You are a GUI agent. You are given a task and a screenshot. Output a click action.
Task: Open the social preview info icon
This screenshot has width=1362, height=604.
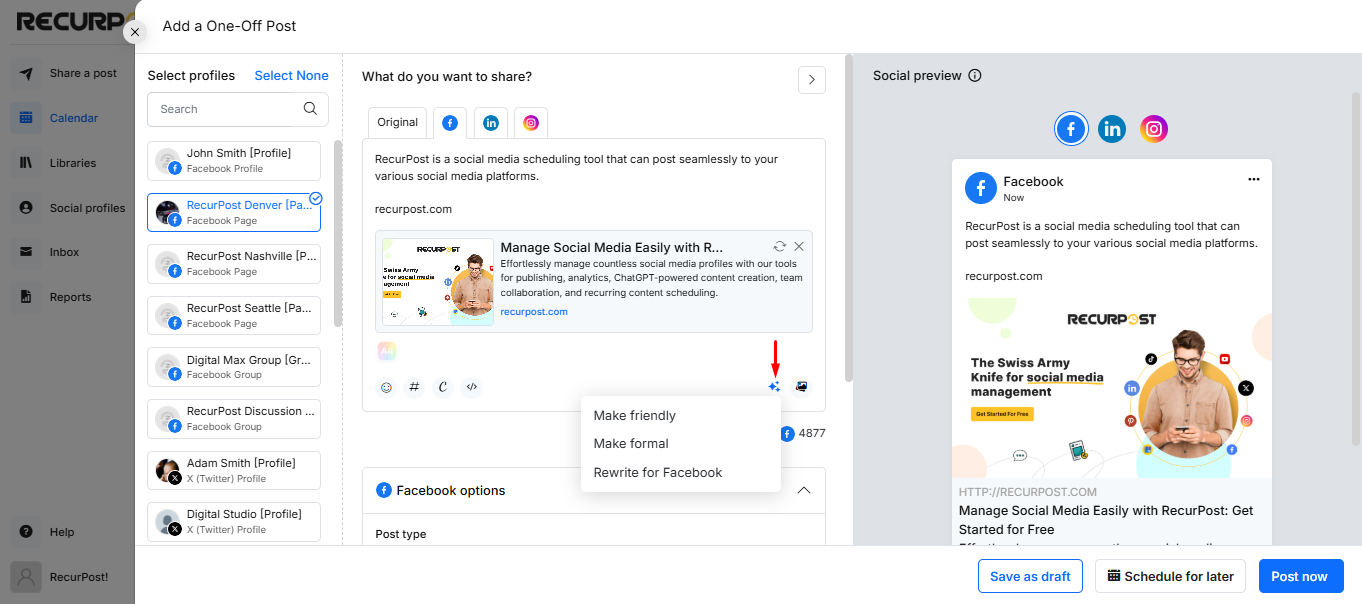tap(975, 76)
